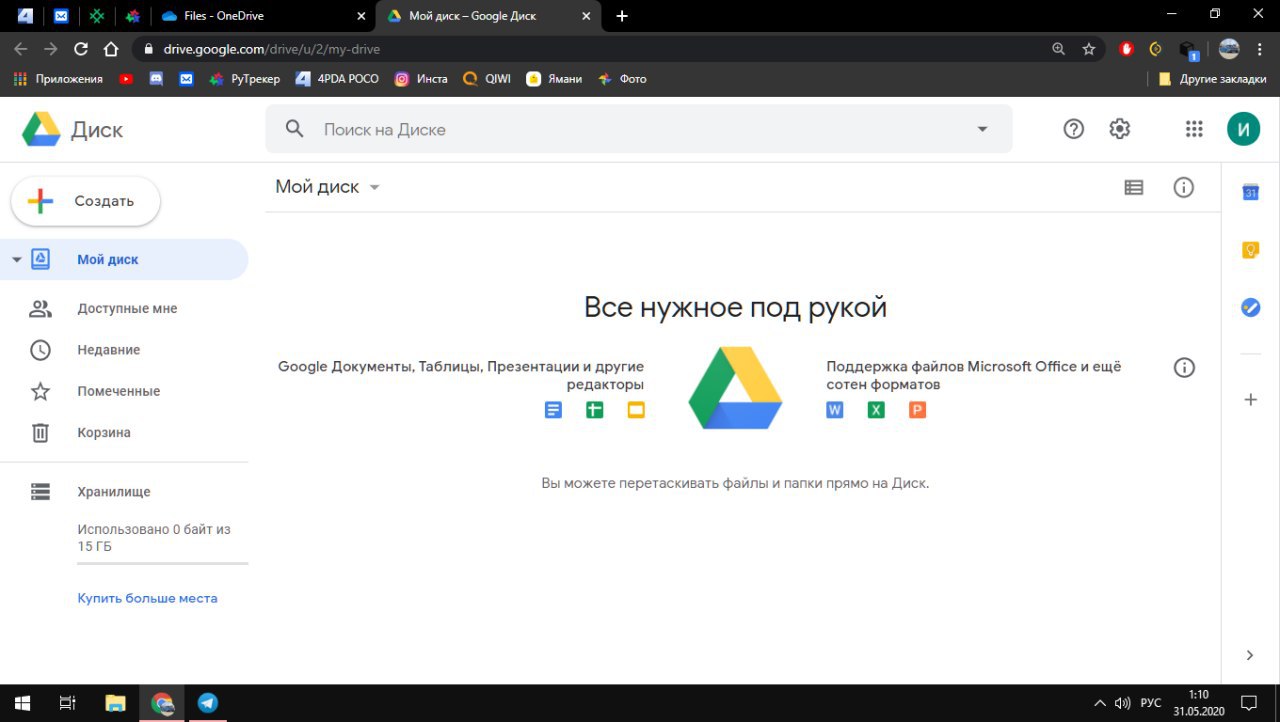Open Инста bookmark
Viewport: 1280px width, 722px height.
(x=421, y=79)
